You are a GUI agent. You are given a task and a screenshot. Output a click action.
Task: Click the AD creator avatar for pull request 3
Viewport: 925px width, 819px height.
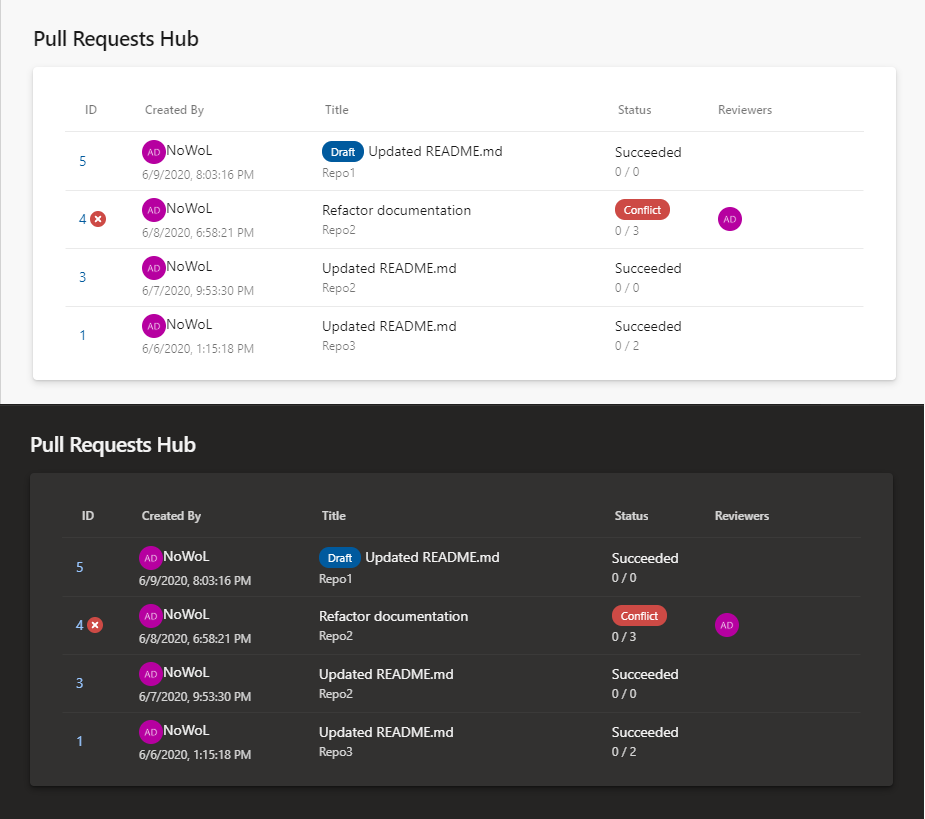(153, 267)
